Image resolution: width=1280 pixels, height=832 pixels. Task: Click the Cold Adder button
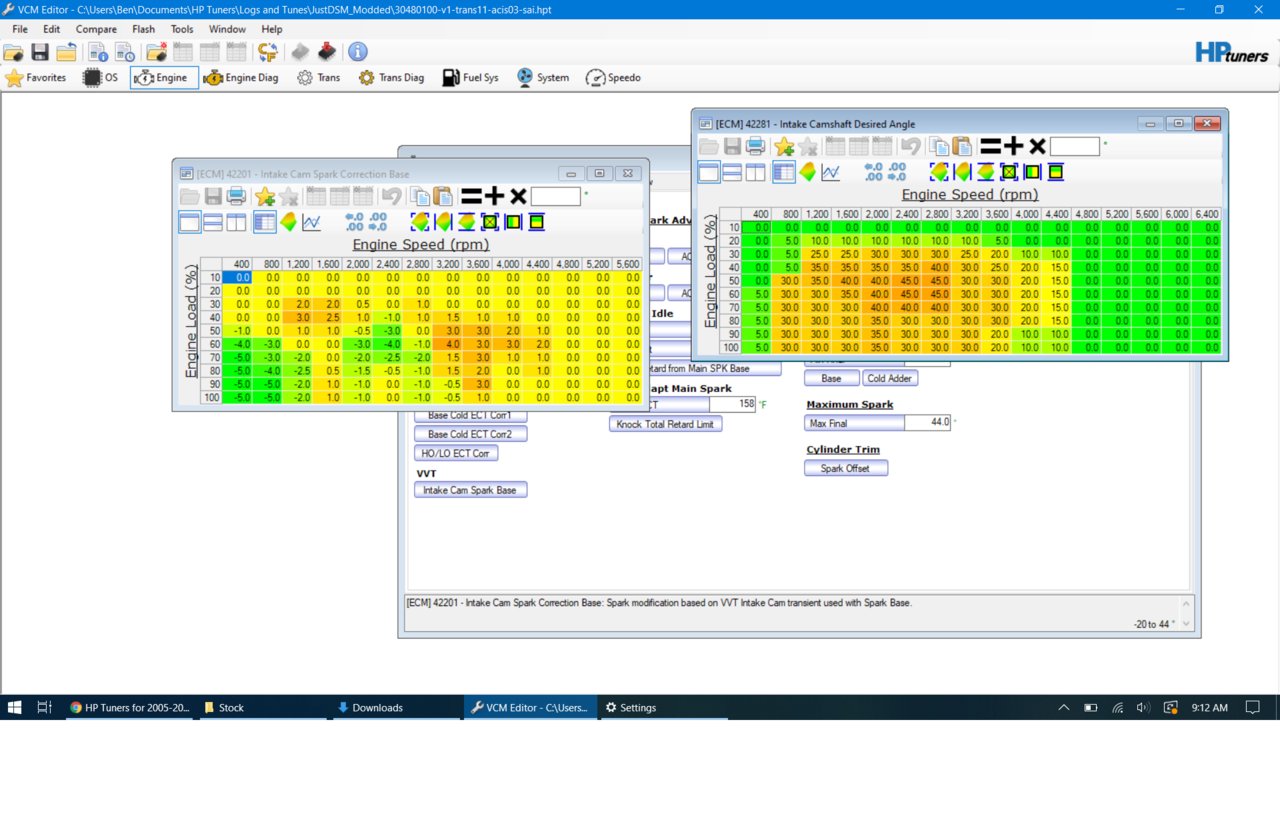point(890,378)
